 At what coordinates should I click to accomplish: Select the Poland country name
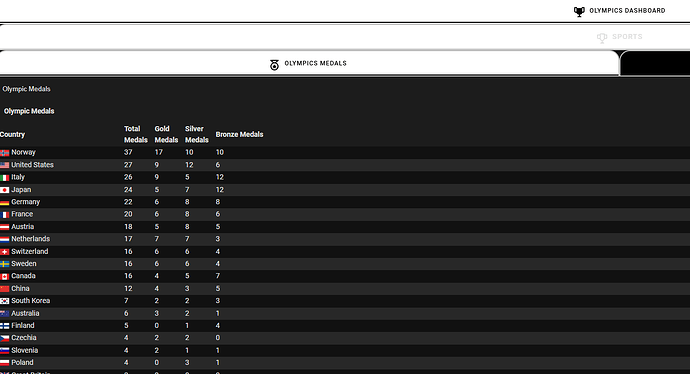[x=22, y=363]
